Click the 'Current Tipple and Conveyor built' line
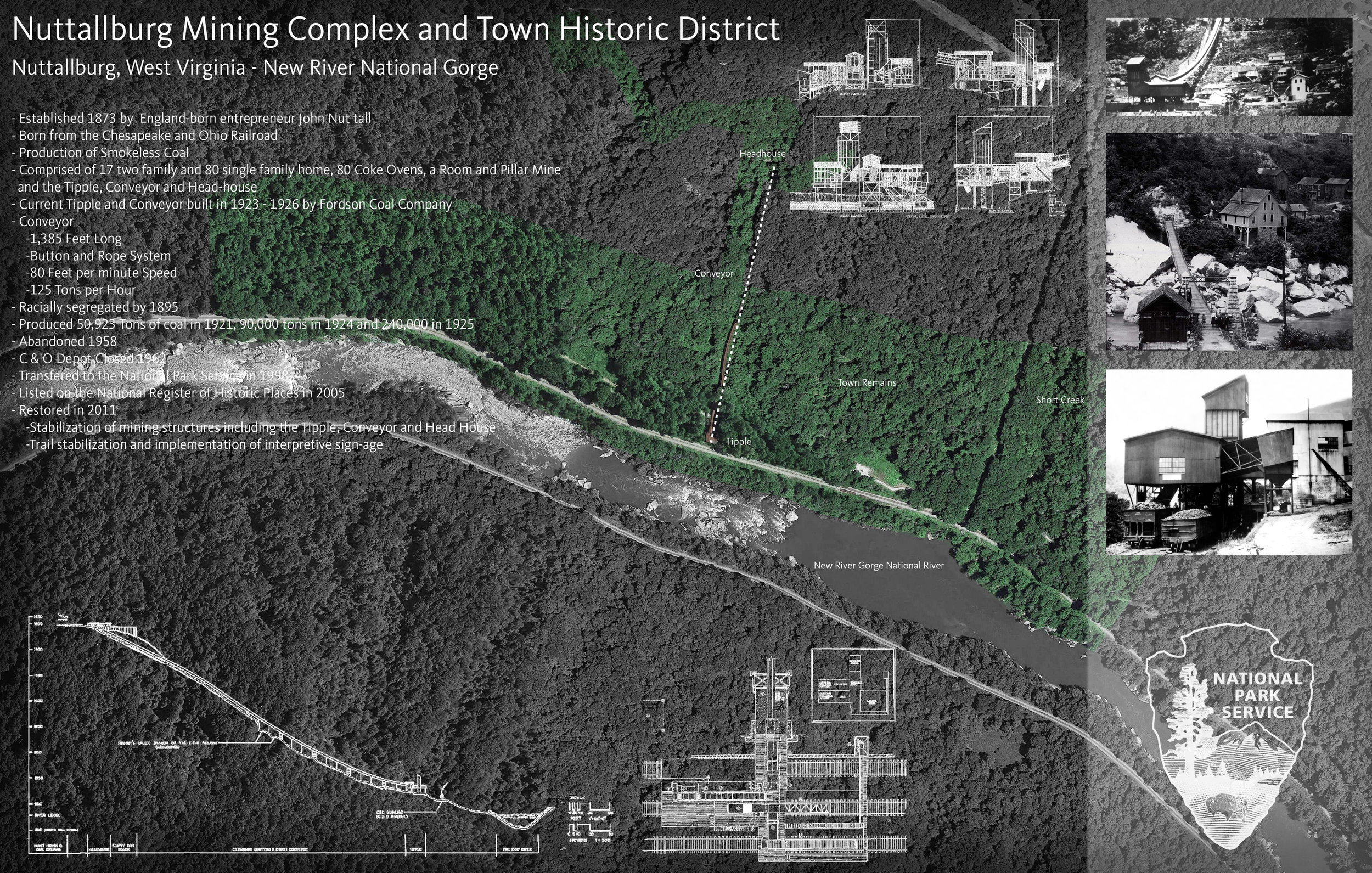 click(232, 204)
